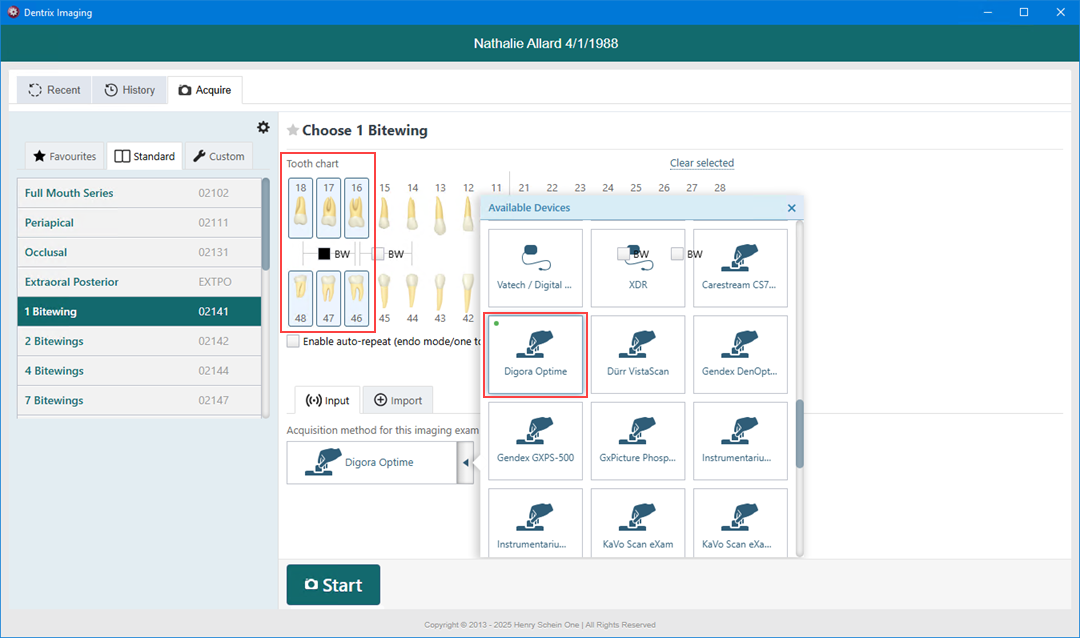The height and width of the screenshot is (638, 1080).
Task: Open Digora Optime acquisition method selector
Action: pos(371,463)
